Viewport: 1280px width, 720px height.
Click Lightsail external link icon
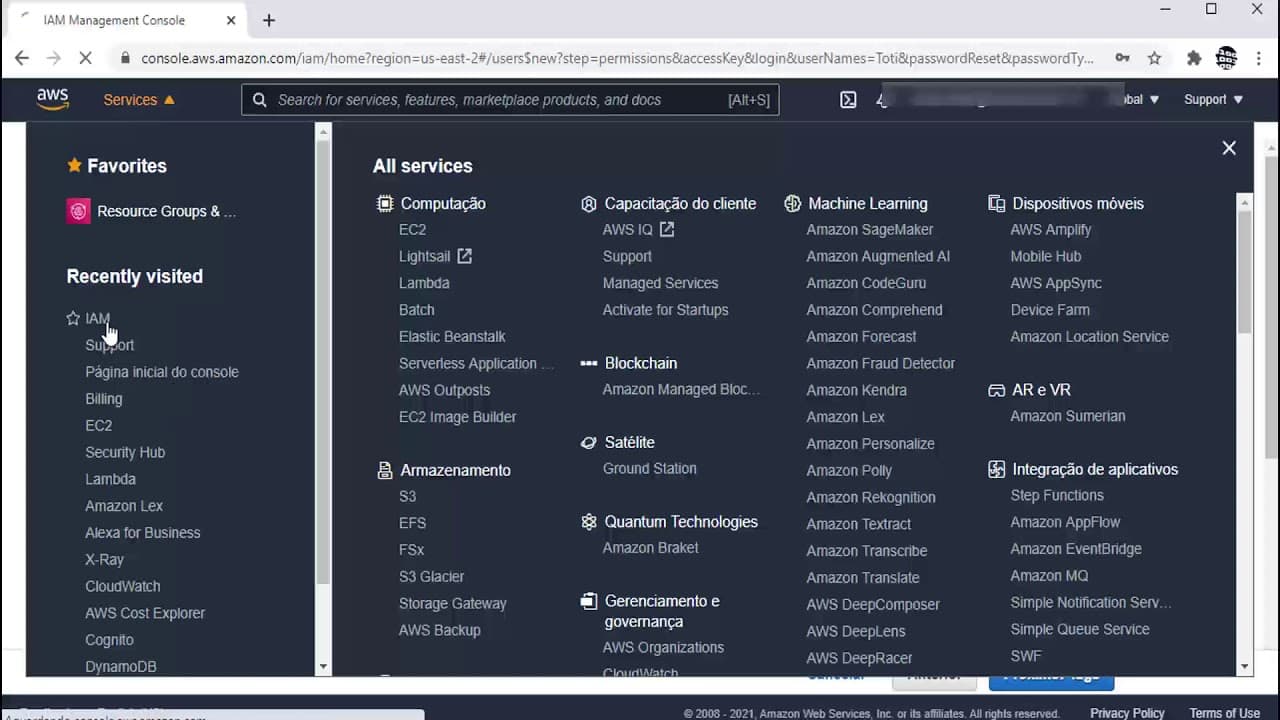(464, 256)
